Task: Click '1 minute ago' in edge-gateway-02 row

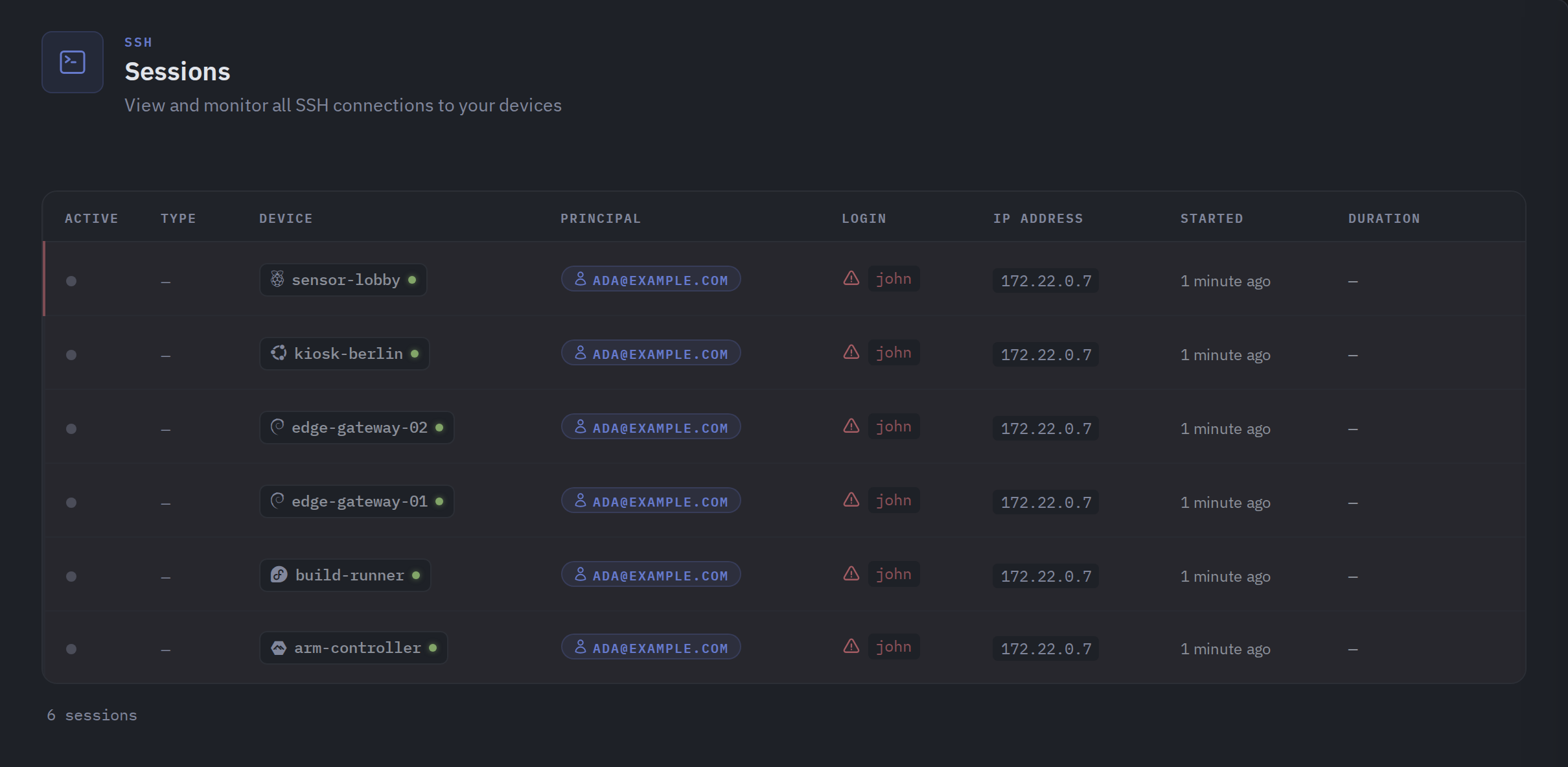Action: tap(1225, 429)
